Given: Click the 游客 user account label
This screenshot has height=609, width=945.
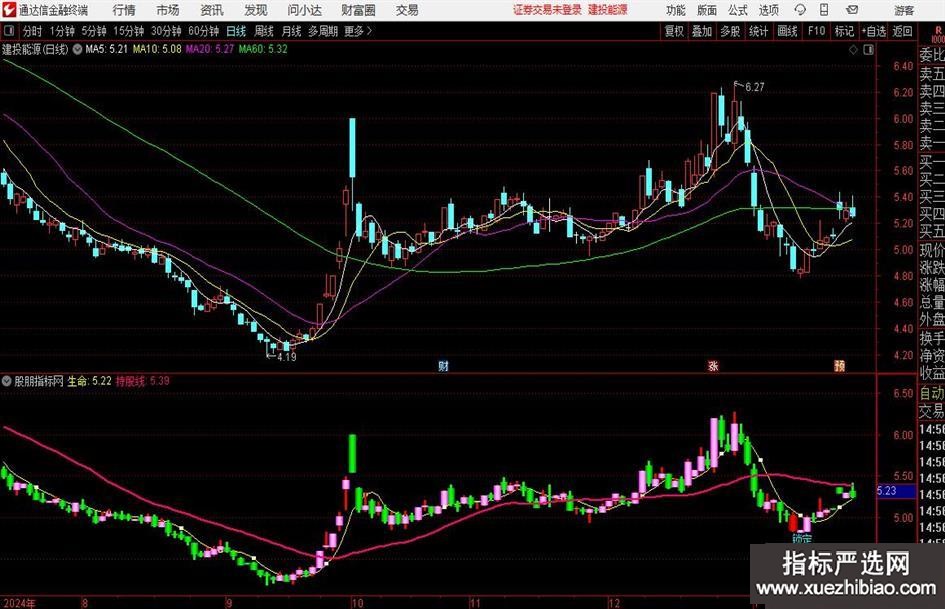Looking at the screenshot, I should coord(903,10).
